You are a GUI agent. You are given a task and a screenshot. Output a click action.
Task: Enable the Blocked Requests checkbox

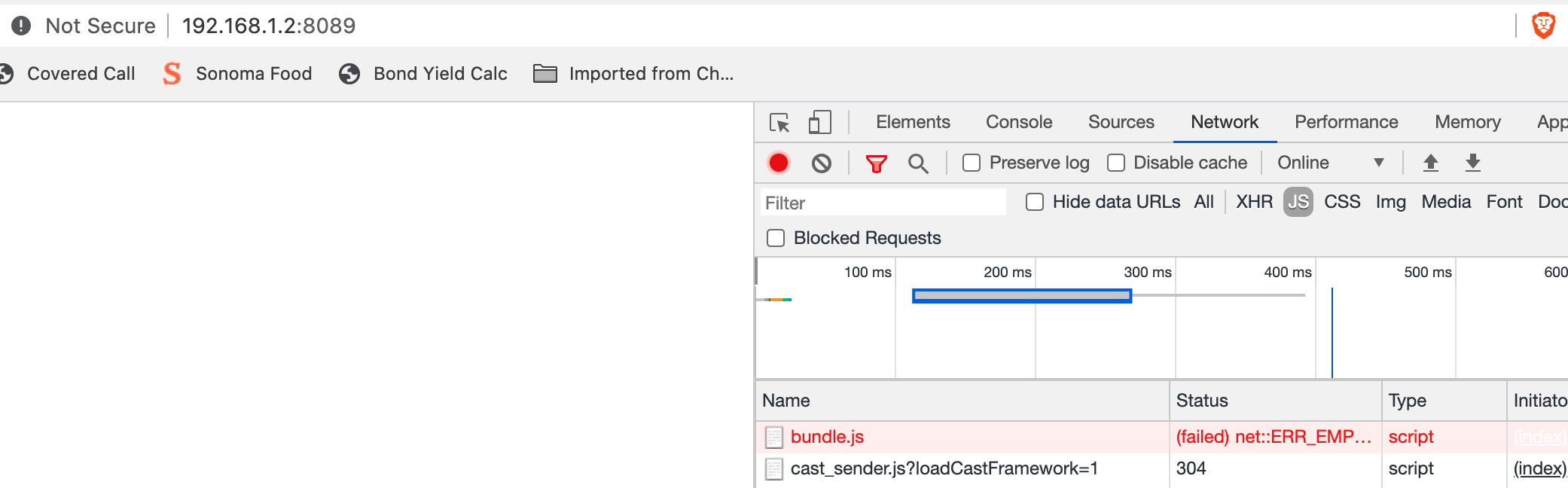pyautogui.click(x=776, y=238)
